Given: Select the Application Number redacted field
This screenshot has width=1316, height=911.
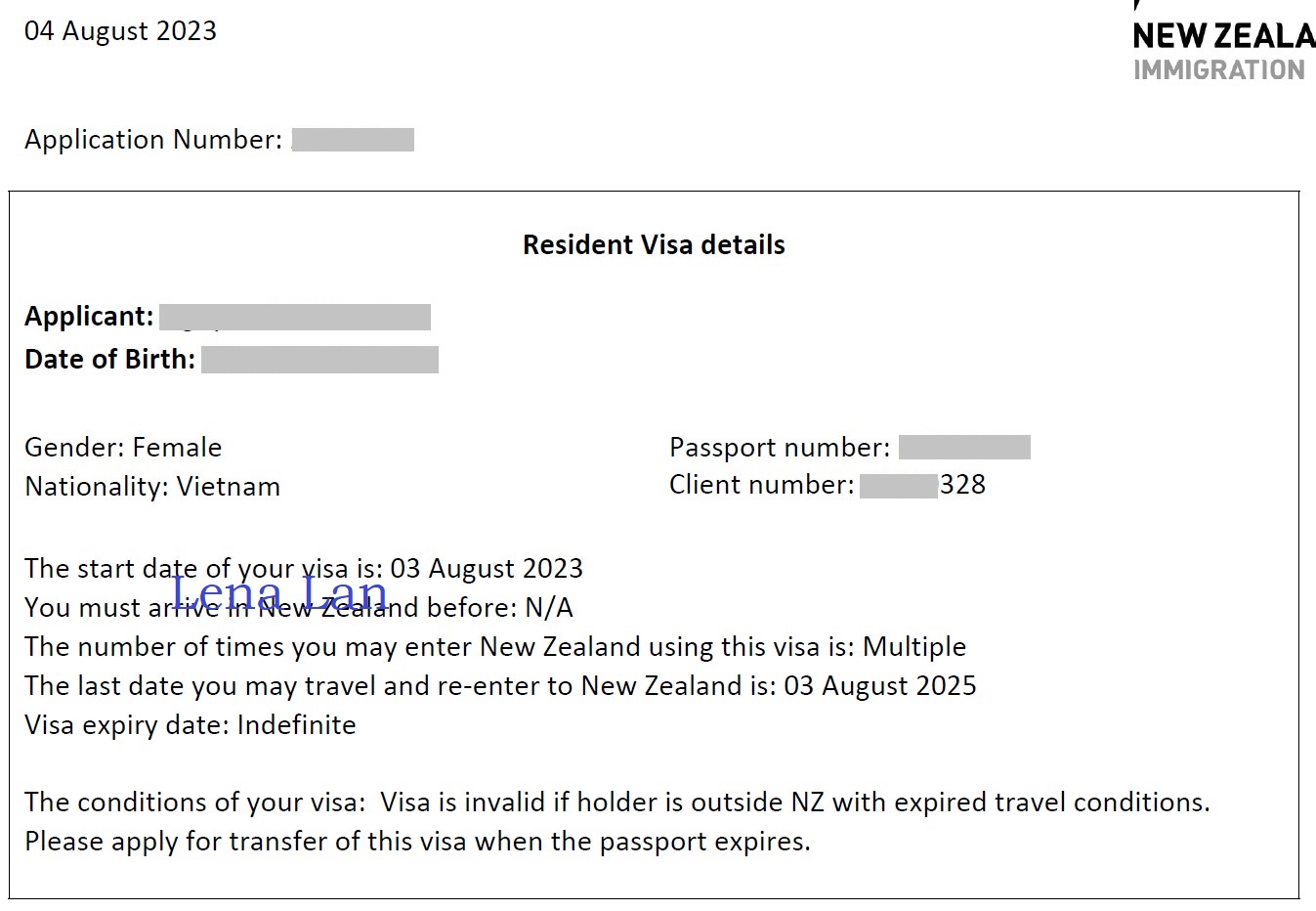Looking at the screenshot, I should click(353, 140).
